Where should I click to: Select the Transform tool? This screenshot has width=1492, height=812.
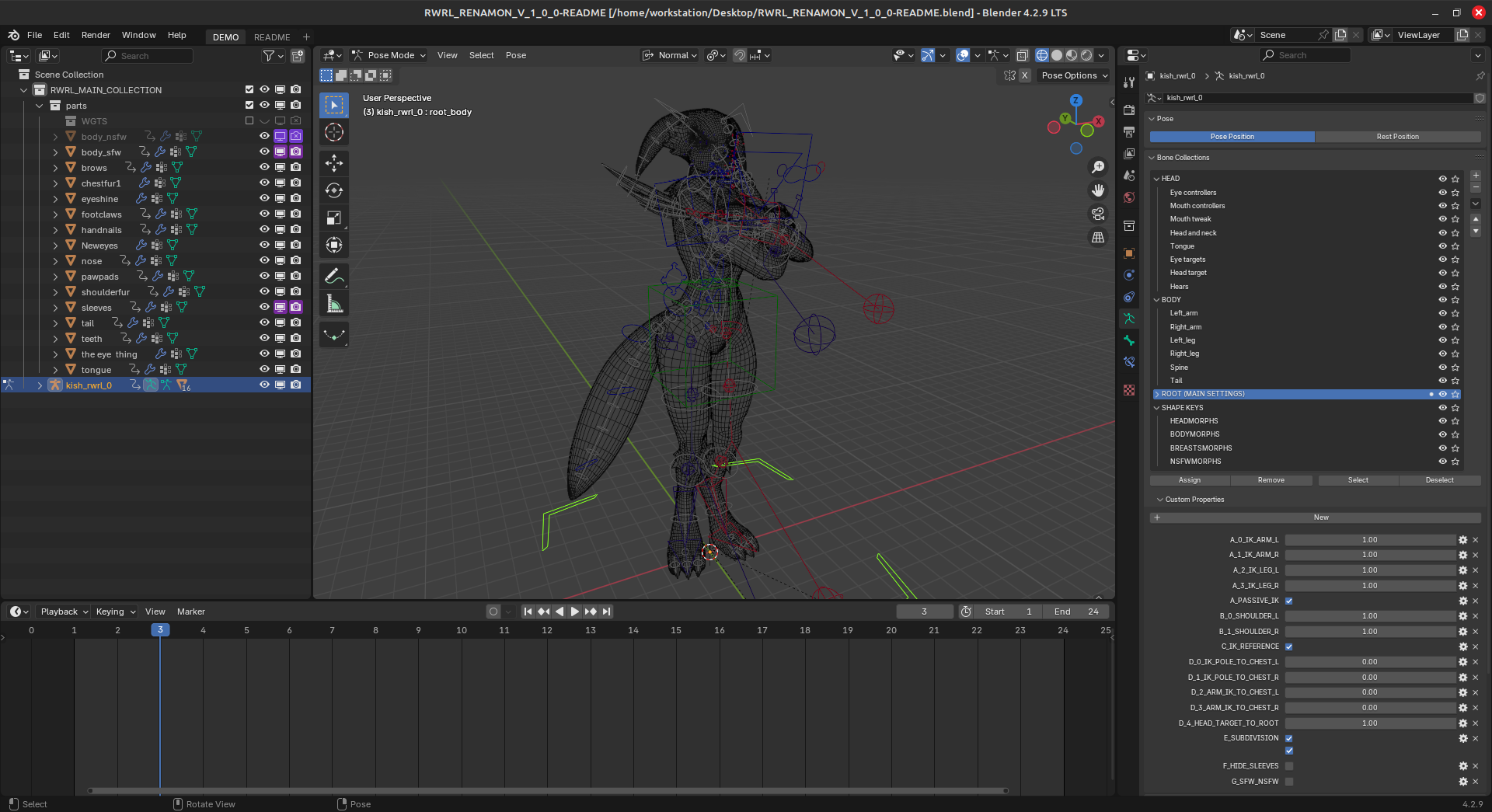[x=334, y=245]
